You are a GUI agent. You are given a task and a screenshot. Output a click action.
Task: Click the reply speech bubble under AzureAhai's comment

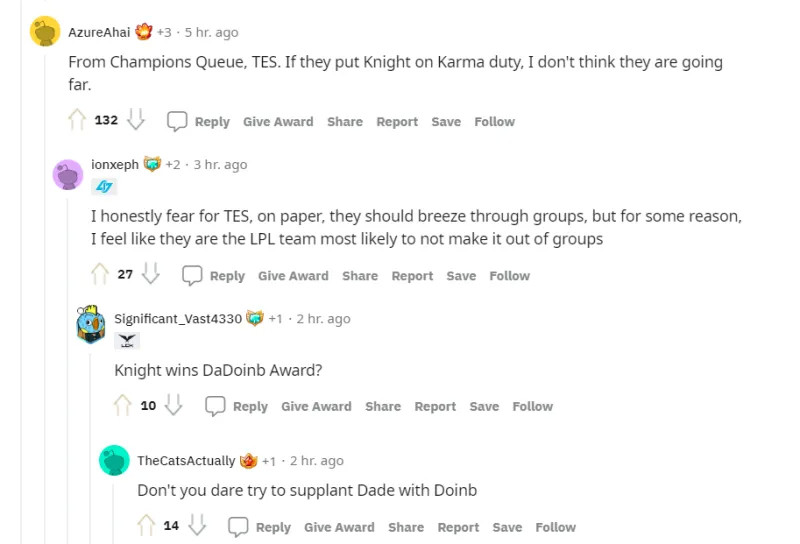pyautogui.click(x=177, y=121)
